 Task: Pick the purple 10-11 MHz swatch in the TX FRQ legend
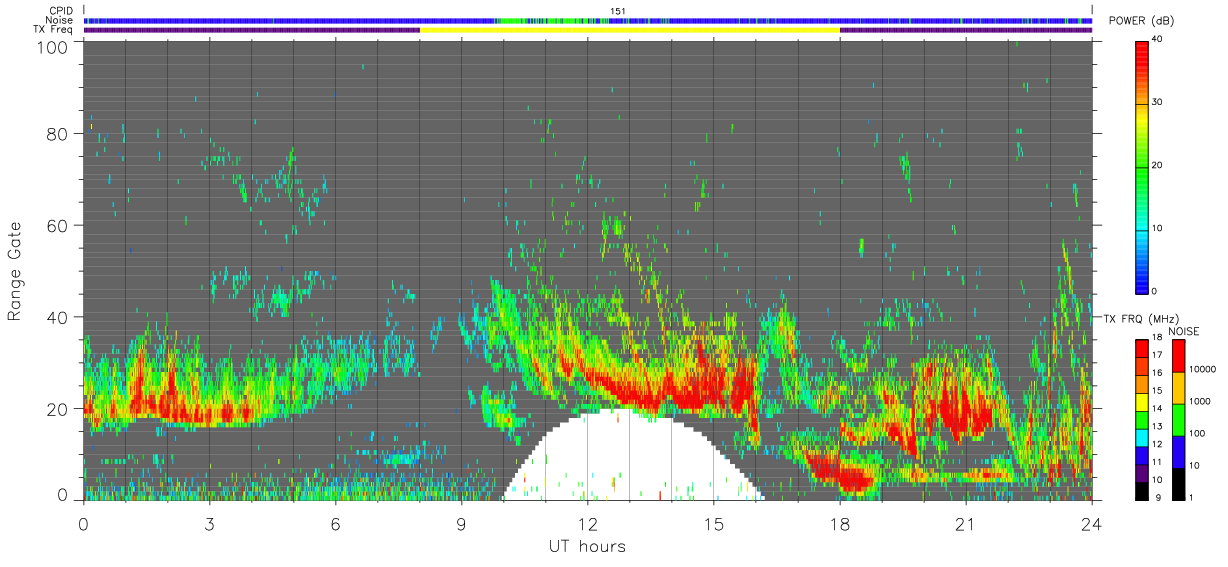1143,473
